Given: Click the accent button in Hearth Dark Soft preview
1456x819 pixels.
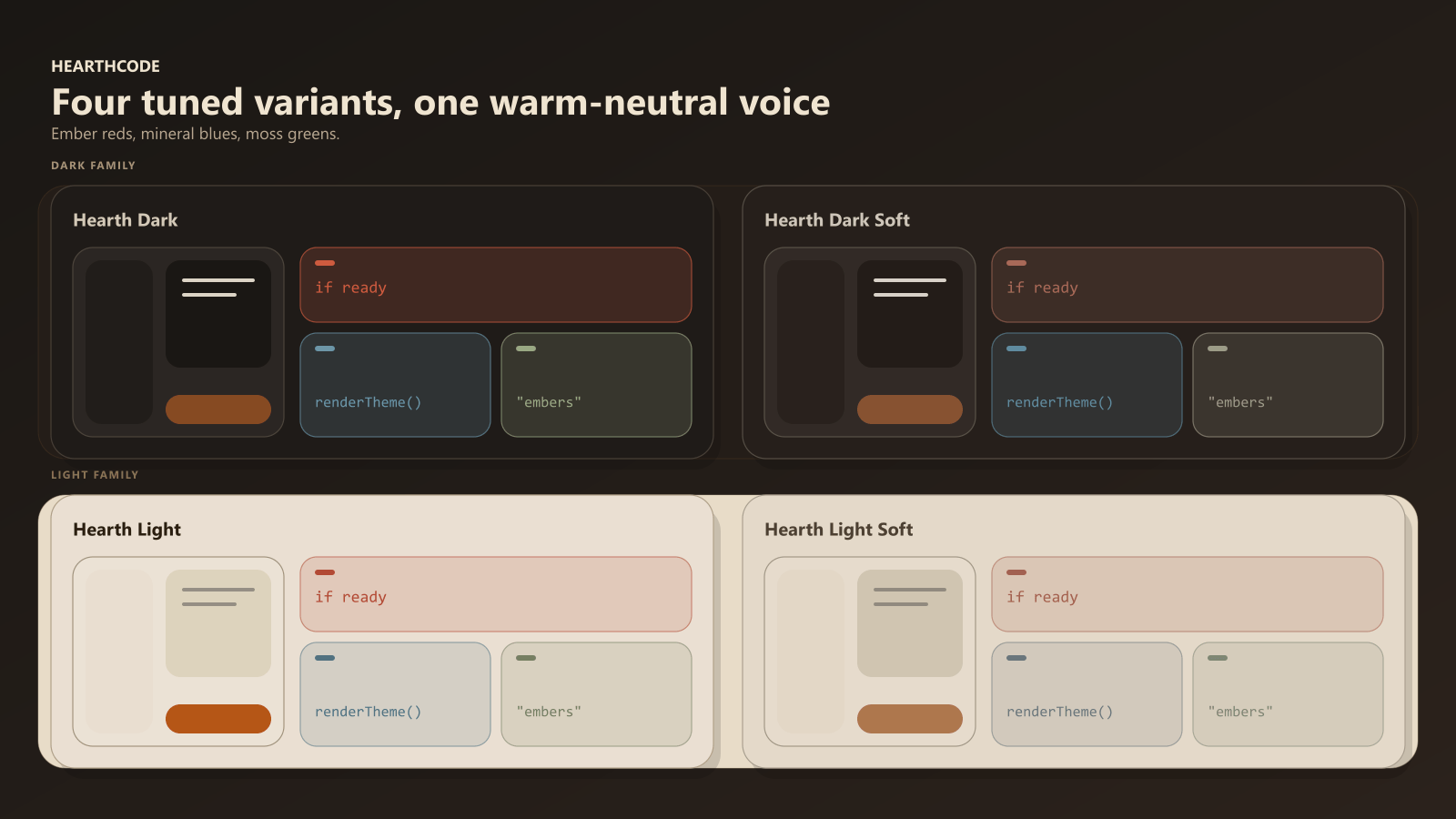Looking at the screenshot, I should (x=910, y=409).
